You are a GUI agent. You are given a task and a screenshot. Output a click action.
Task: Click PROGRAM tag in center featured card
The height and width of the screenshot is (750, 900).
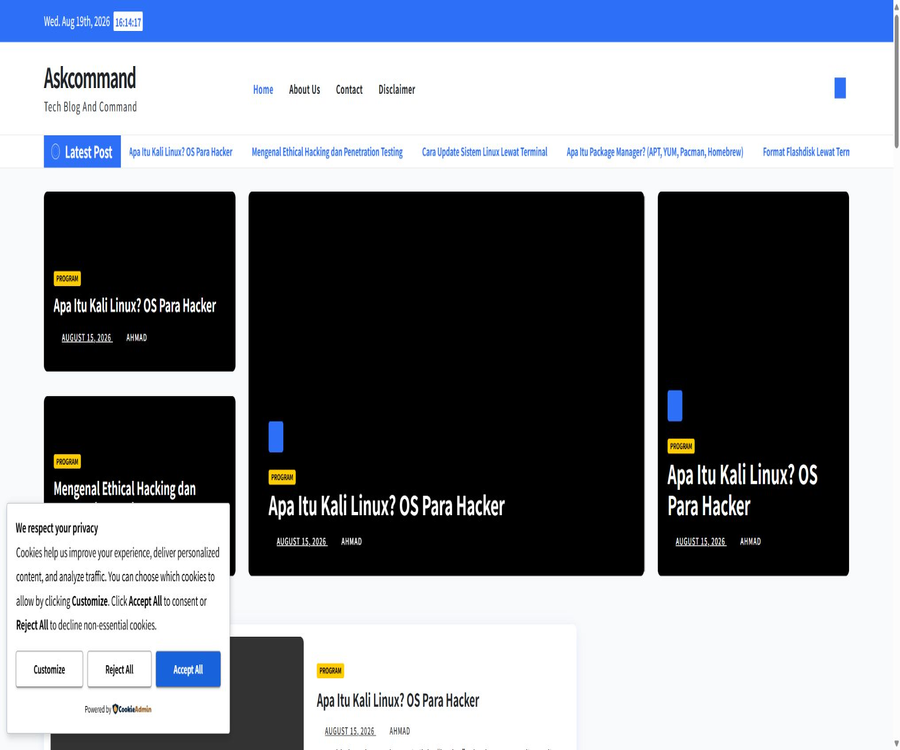click(x=282, y=477)
